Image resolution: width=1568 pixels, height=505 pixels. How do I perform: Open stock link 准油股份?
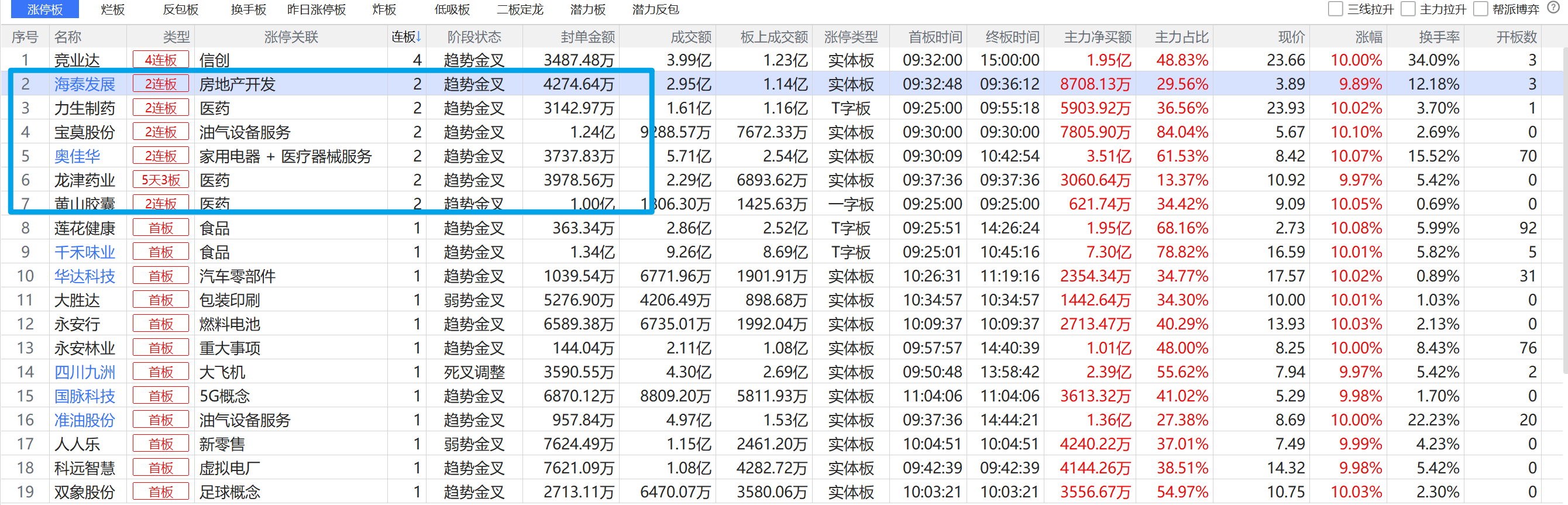tap(85, 420)
